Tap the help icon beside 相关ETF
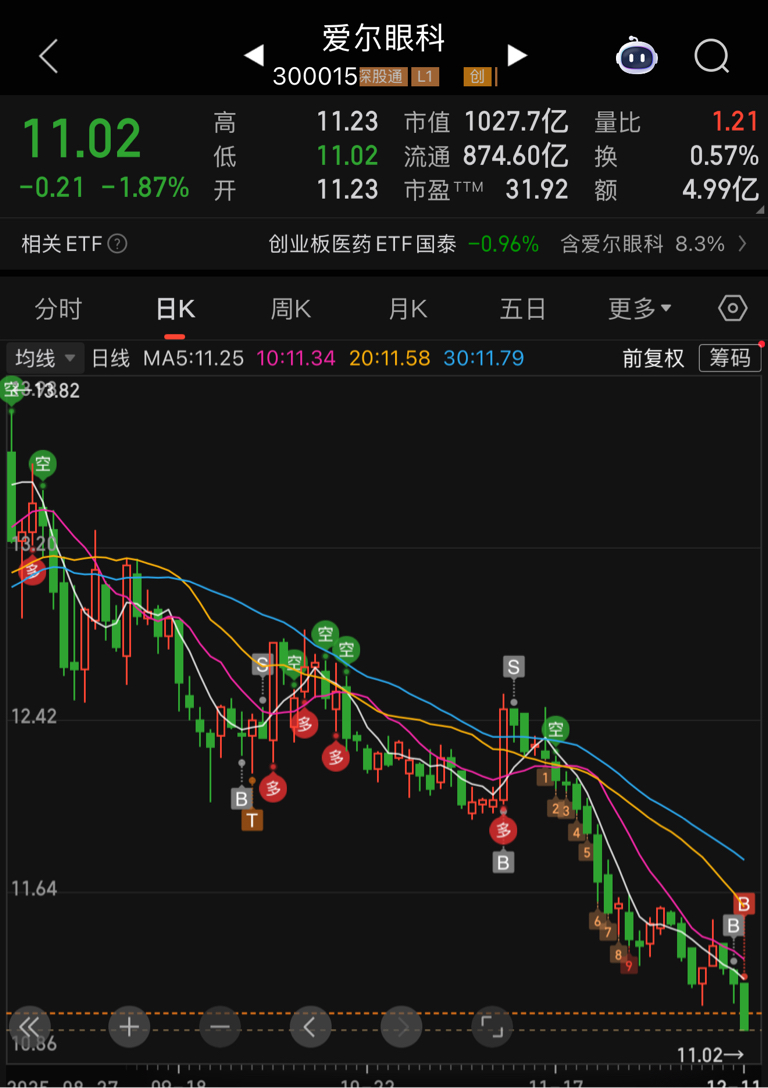This screenshot has height=1088, width=768. tap(117, 244)
